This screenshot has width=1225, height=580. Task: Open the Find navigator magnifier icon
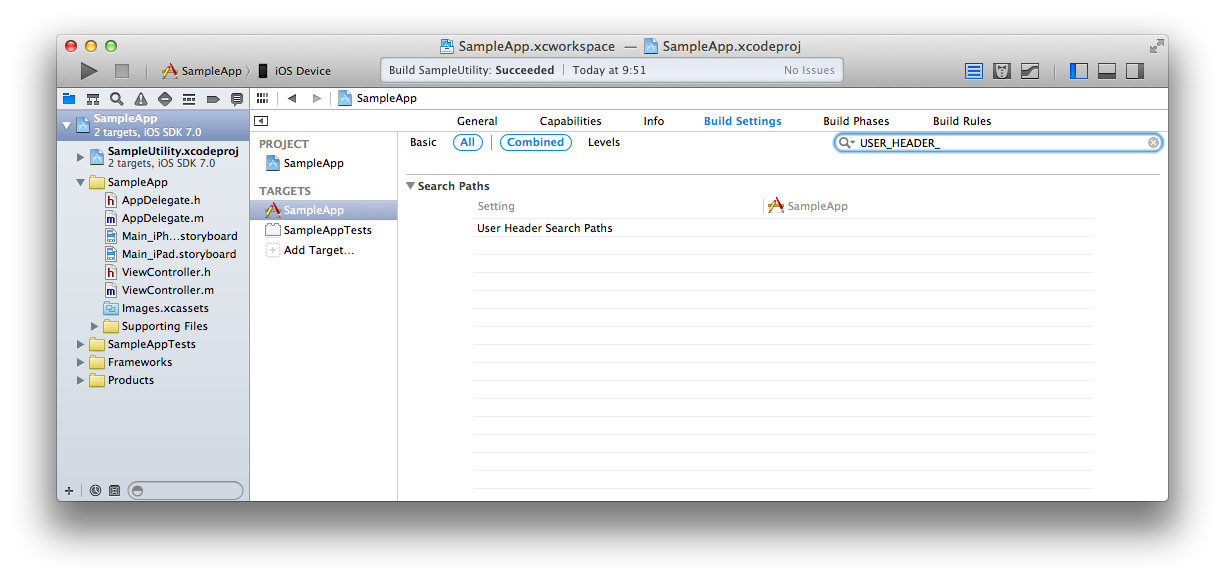pos(117,99)
